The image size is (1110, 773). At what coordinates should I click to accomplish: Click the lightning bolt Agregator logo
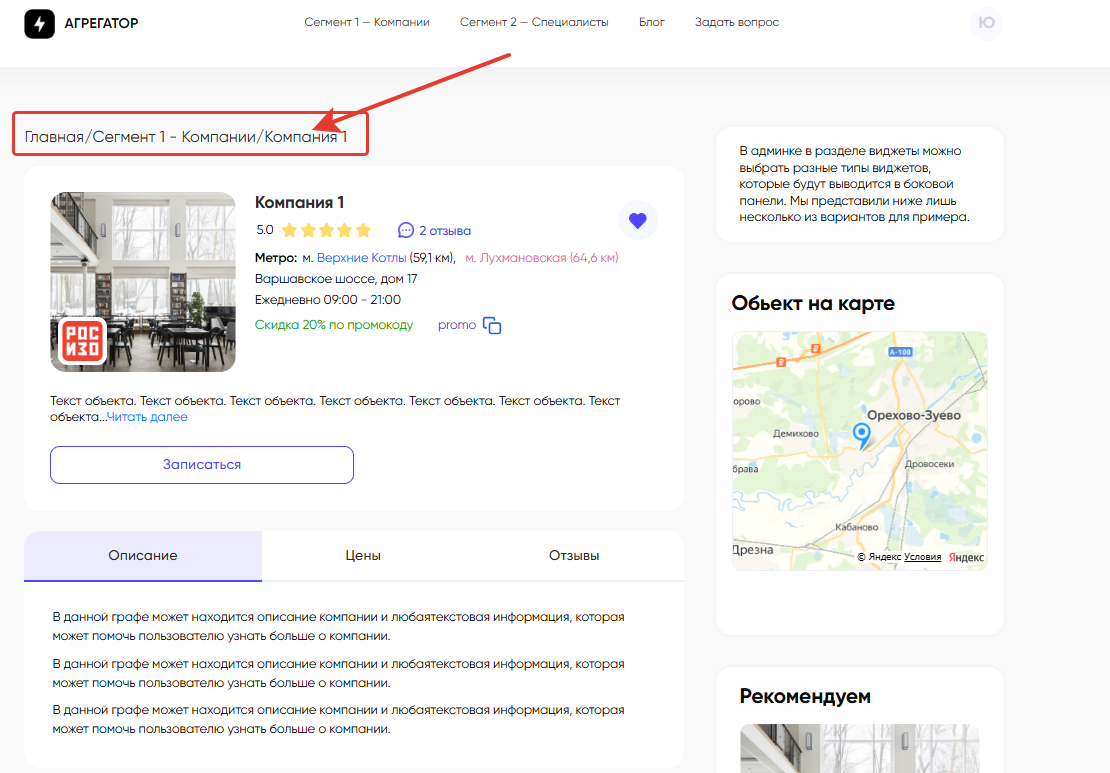[x=40, y=24]
